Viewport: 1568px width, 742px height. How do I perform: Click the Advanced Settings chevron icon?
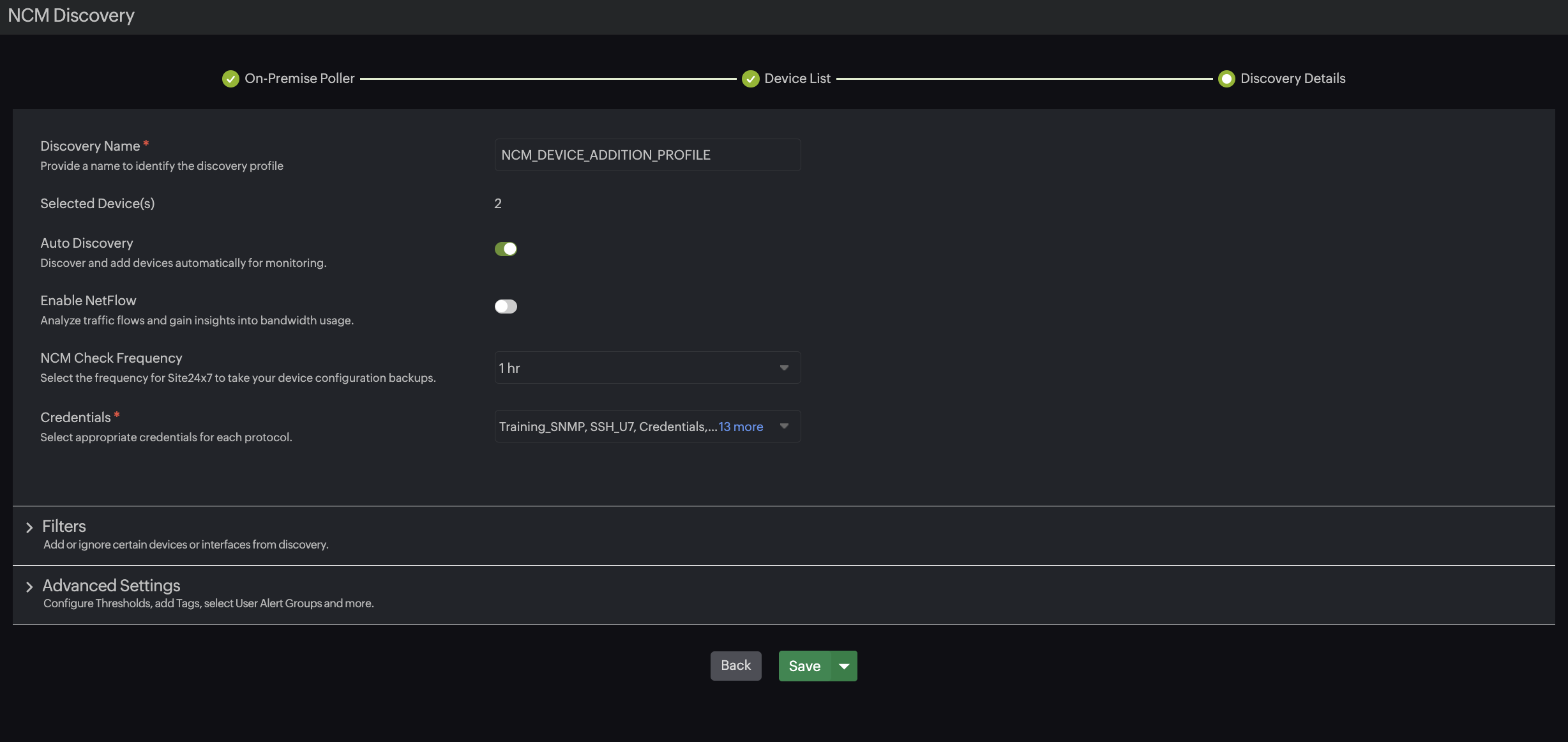pyautogui.click(x=29, y=586)
